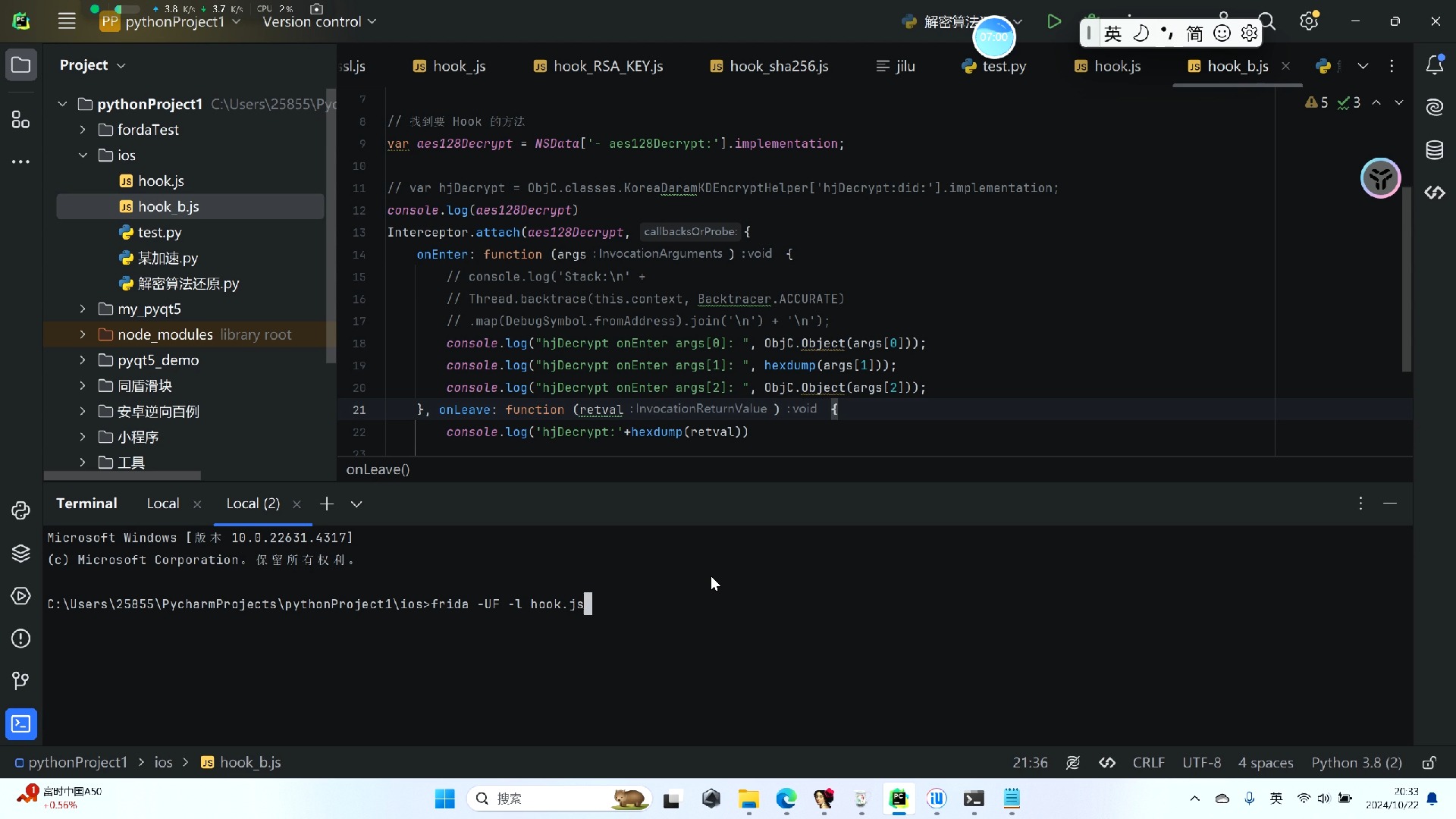This screenshot has height=819, width=1456.
Task: Select the Local terminal tab
Action: click(x=163, y=504)
